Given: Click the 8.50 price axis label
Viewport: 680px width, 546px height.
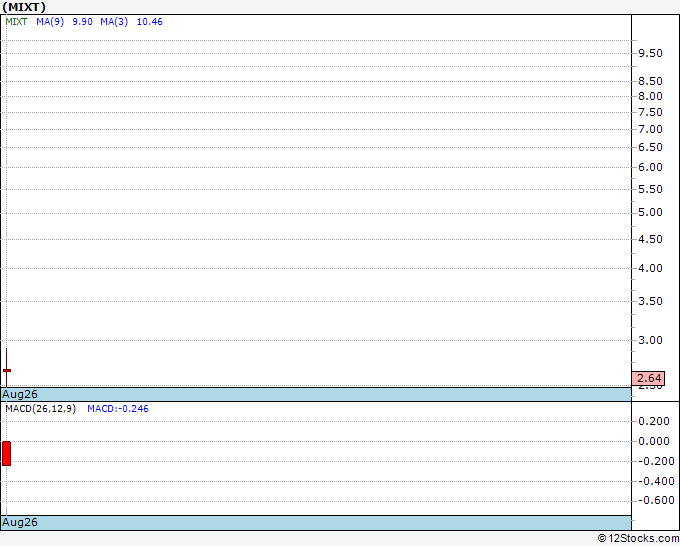Looking at the screenshot, I should (x=651, y=81).
